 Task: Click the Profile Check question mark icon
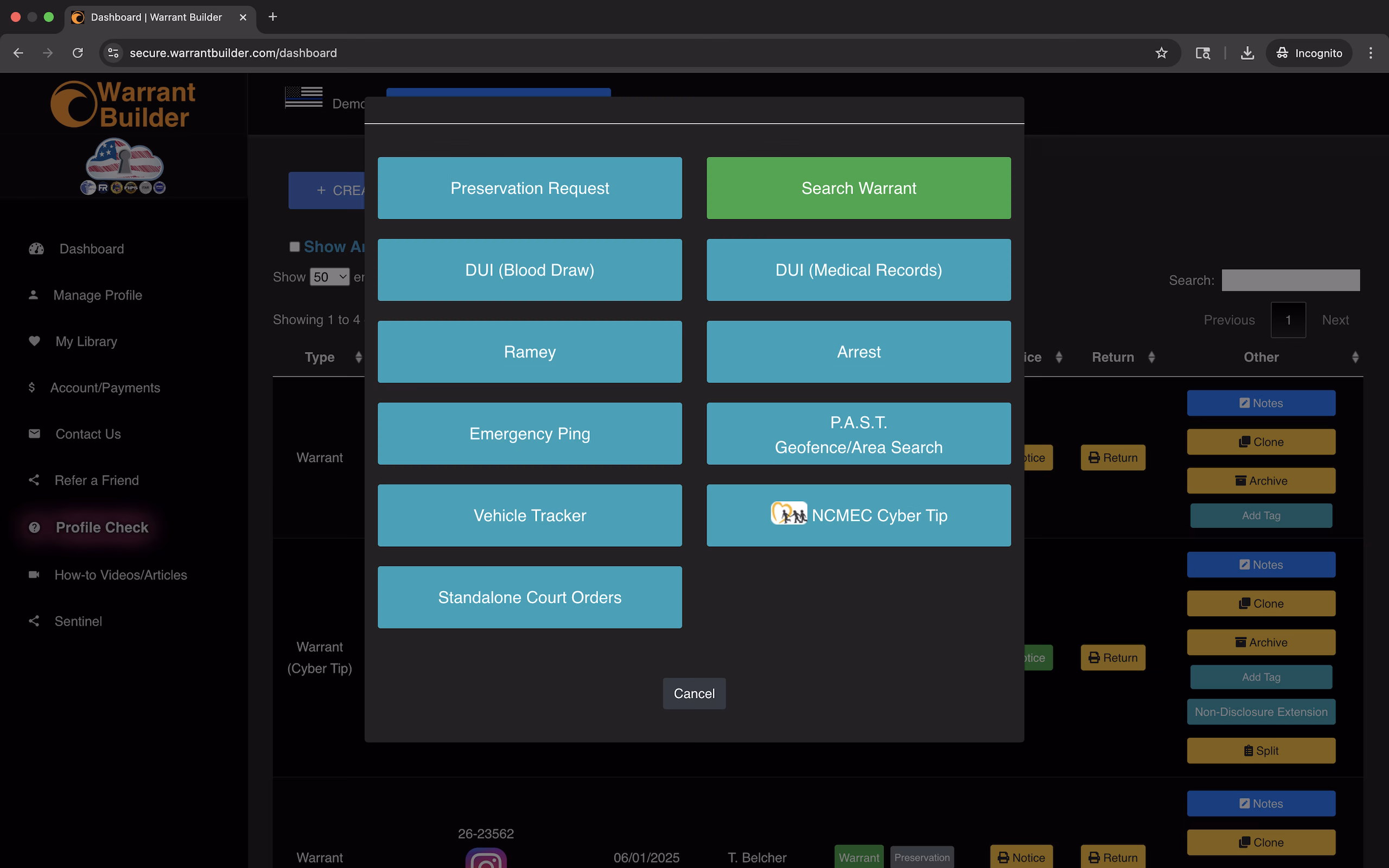(x=34, y=527)
